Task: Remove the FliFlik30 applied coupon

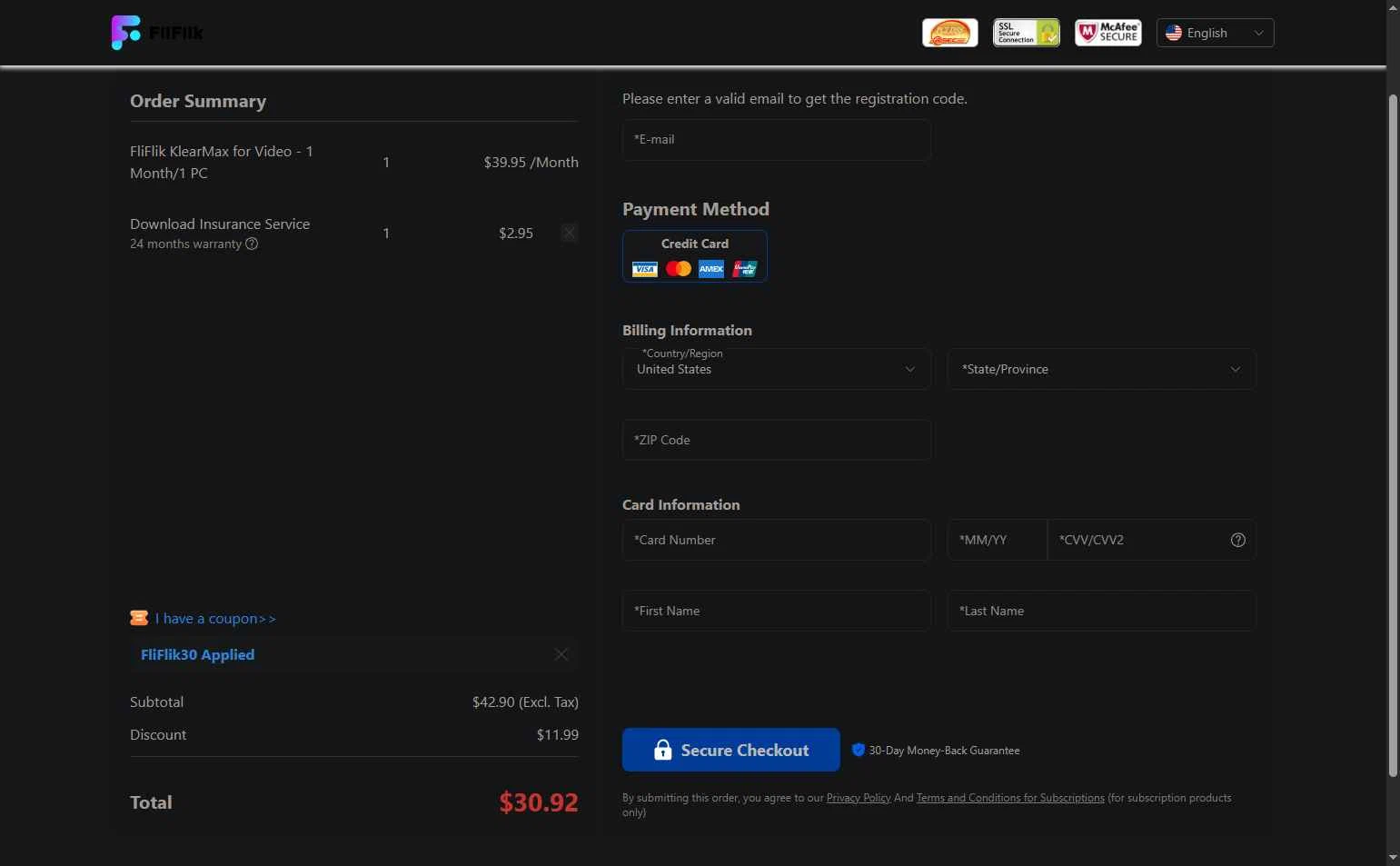Action: click(x=561, y=654)
